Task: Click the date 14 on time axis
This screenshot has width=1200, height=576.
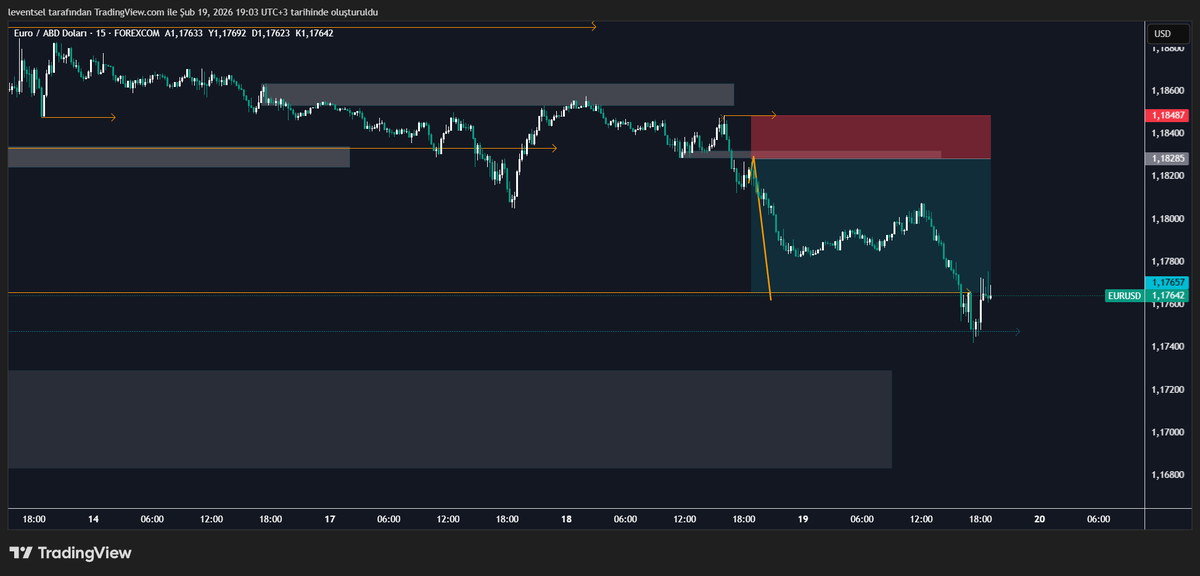Action: click(93, 520)
